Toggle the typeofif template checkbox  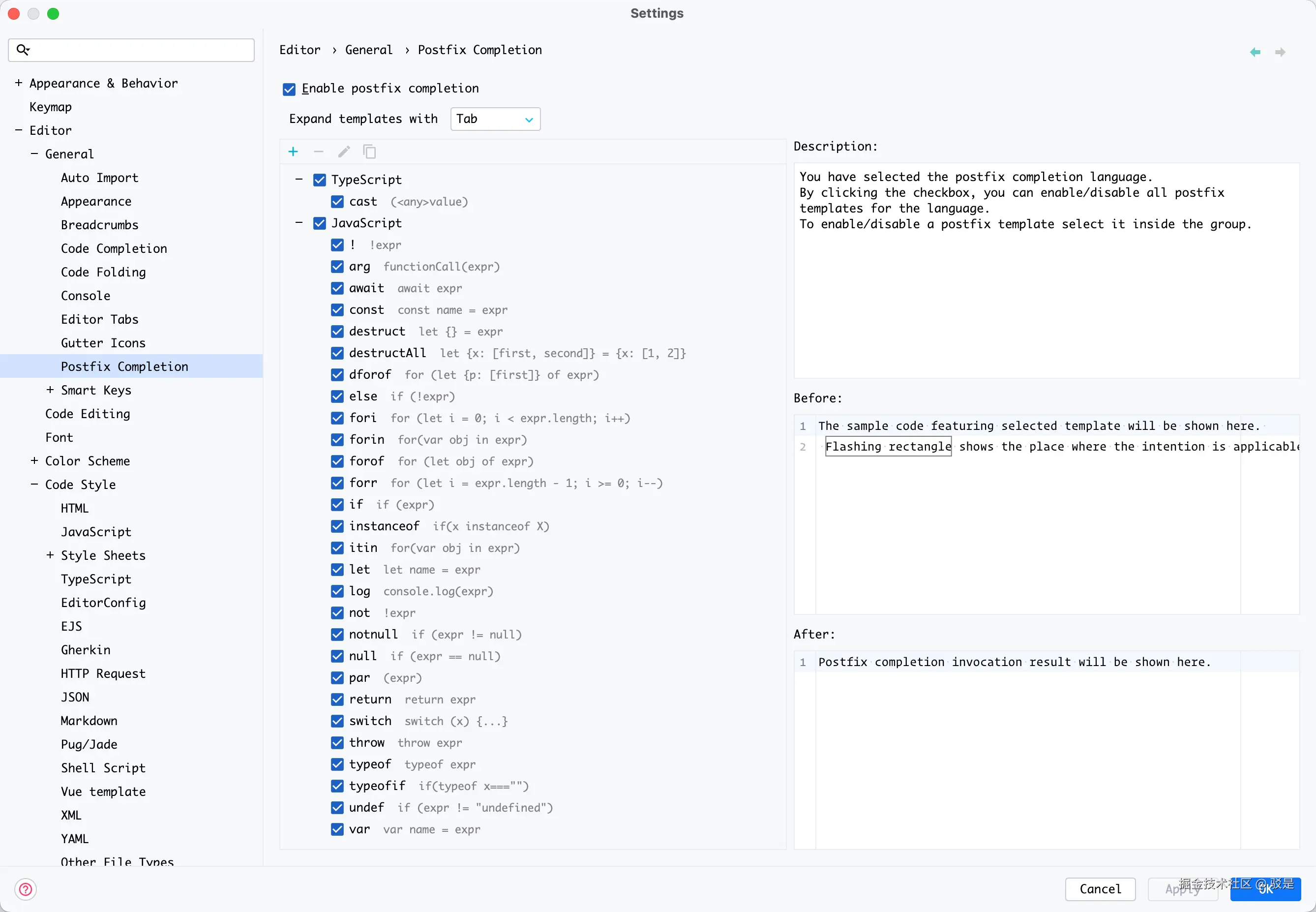tap(337, 786)
